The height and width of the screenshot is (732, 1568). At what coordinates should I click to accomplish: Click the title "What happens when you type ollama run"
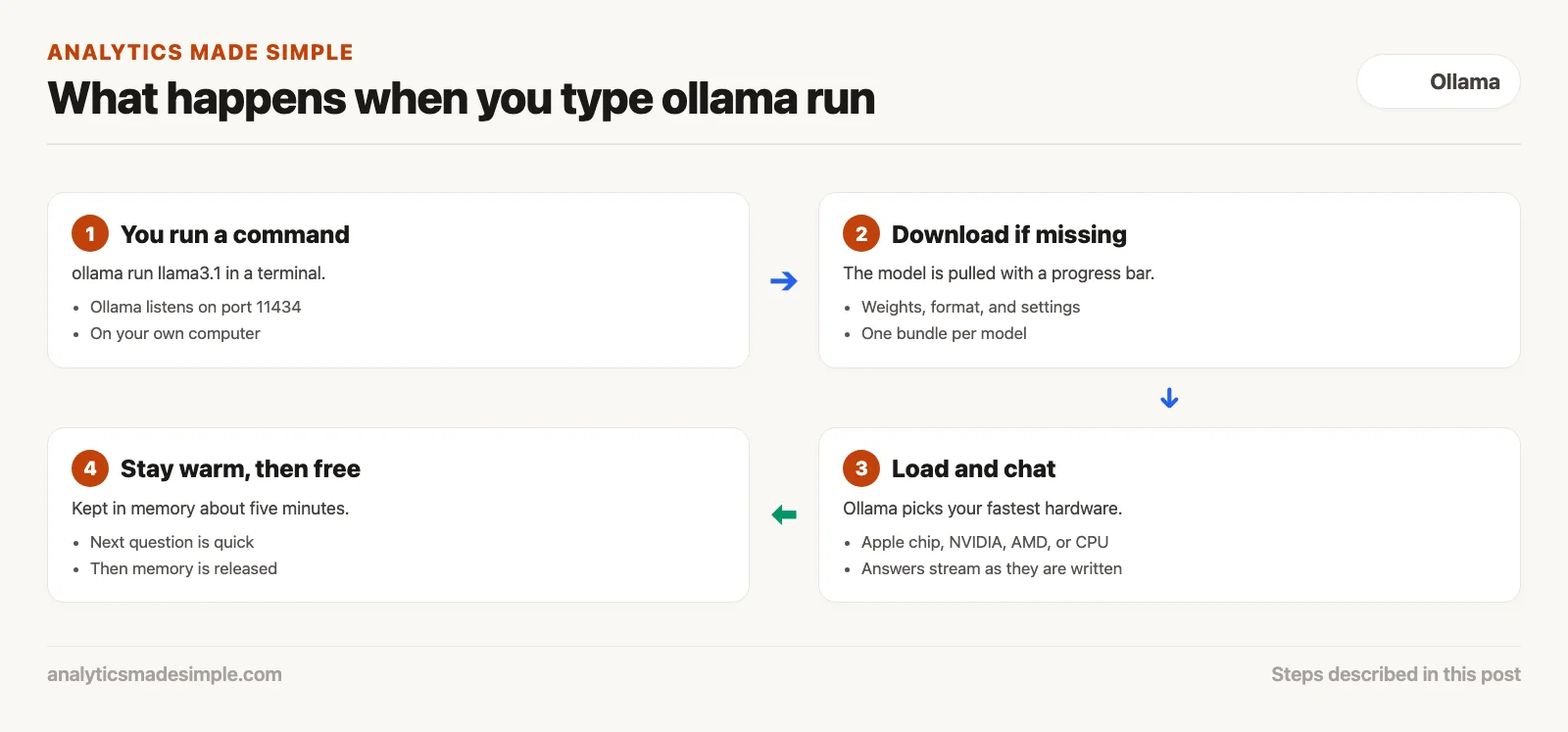click(461, 99)
